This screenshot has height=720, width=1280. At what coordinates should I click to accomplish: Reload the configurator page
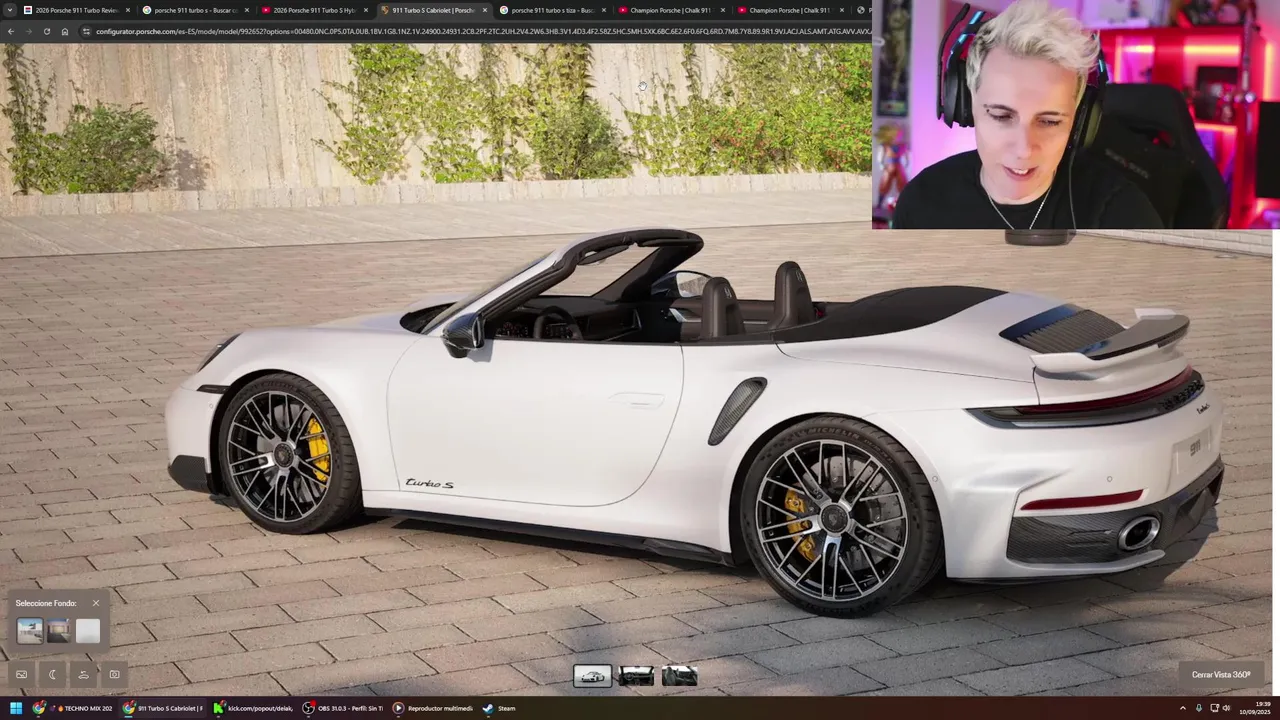coord(46,31)
